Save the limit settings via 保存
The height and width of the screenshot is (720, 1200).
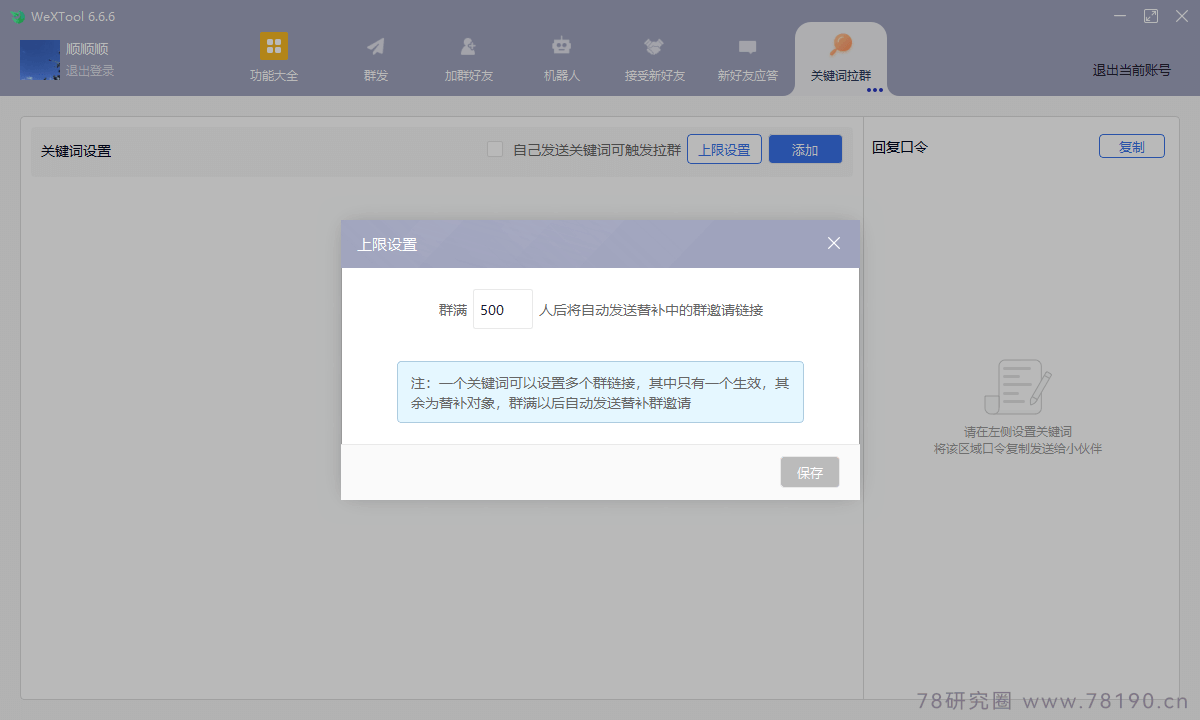pyautogui.click(x=809, y=472)
